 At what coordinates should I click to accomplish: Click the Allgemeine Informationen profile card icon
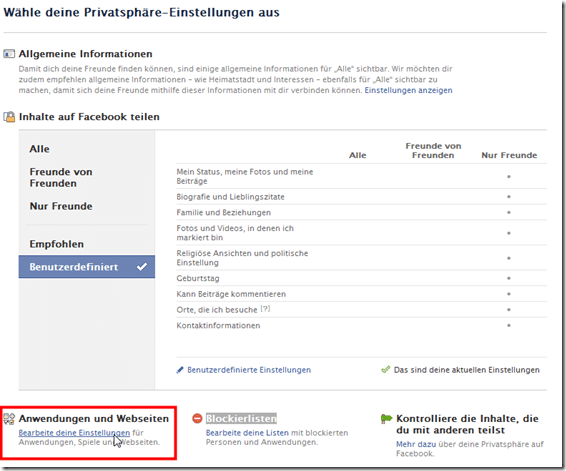9,54
